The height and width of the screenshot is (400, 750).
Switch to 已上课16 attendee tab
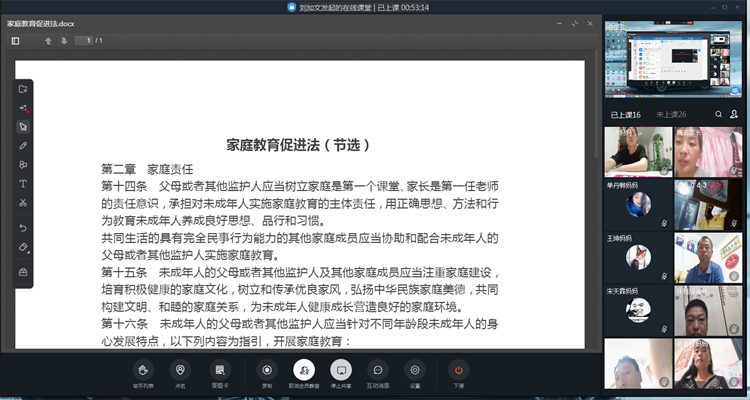pyautogui.click(x=626, y=115)
